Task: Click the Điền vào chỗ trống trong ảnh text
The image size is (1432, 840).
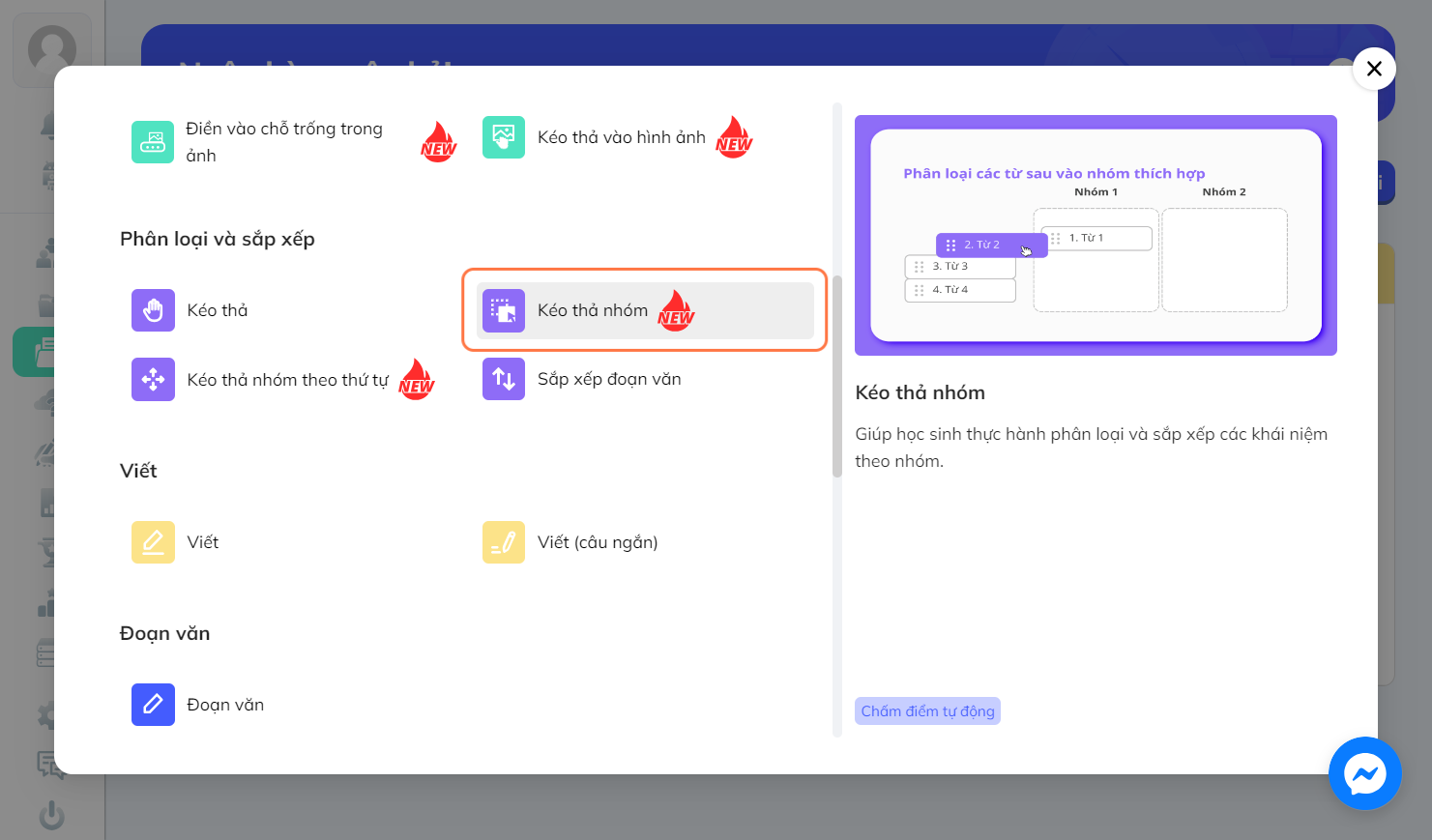Action: tap(284, 142)
